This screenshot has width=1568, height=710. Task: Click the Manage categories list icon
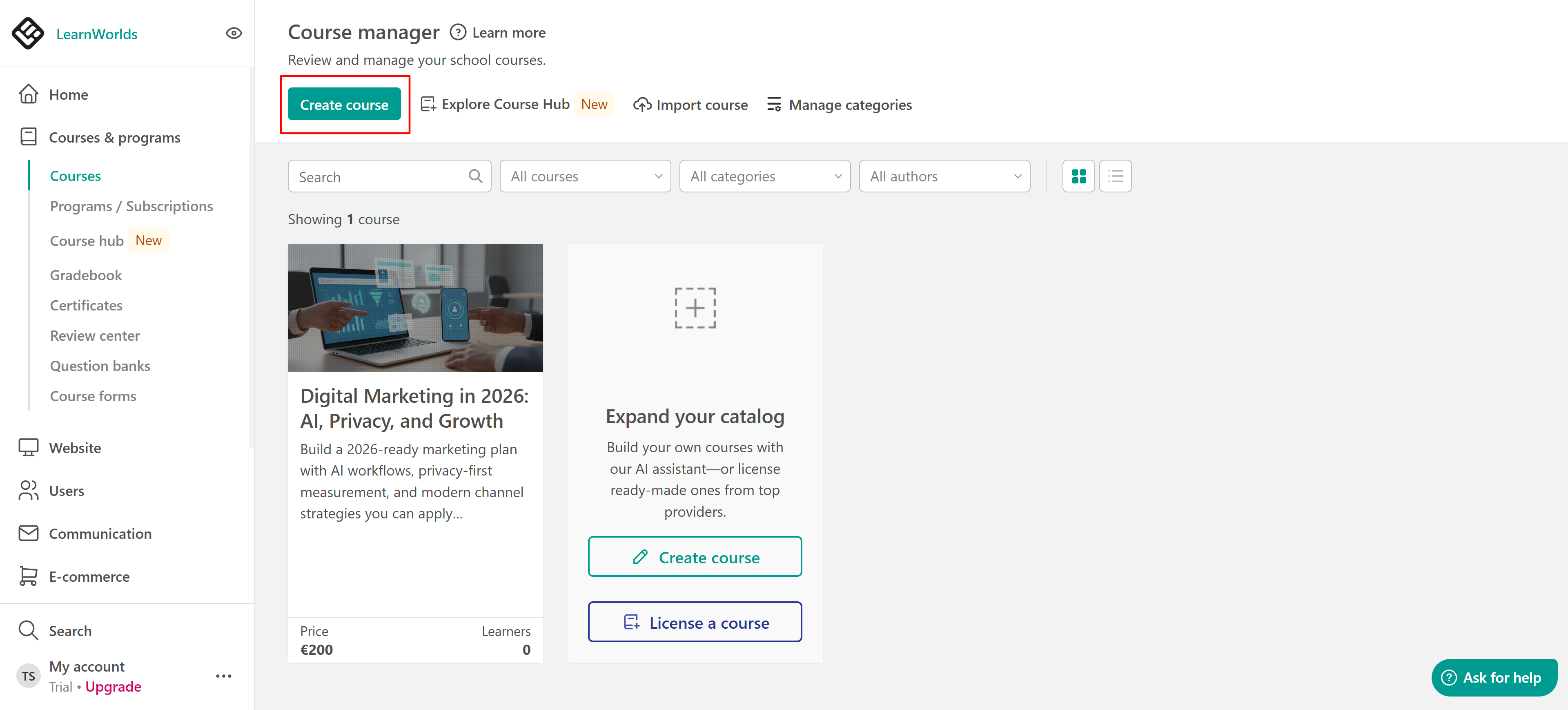point(774,105)
